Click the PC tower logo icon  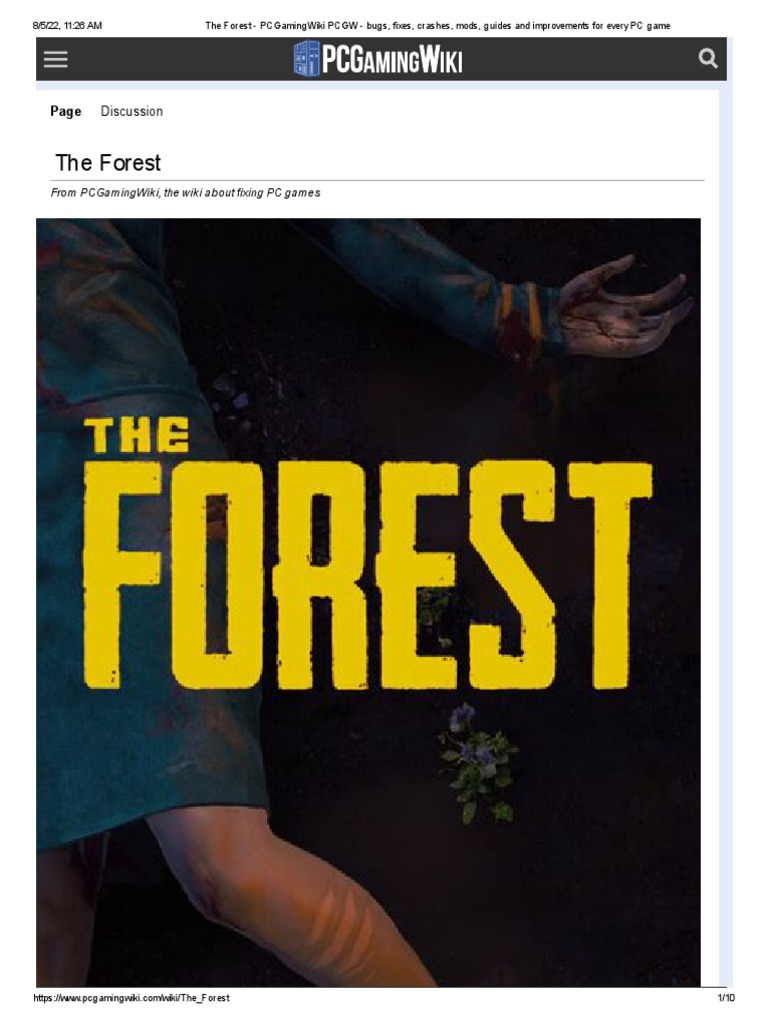pos(306,60)
